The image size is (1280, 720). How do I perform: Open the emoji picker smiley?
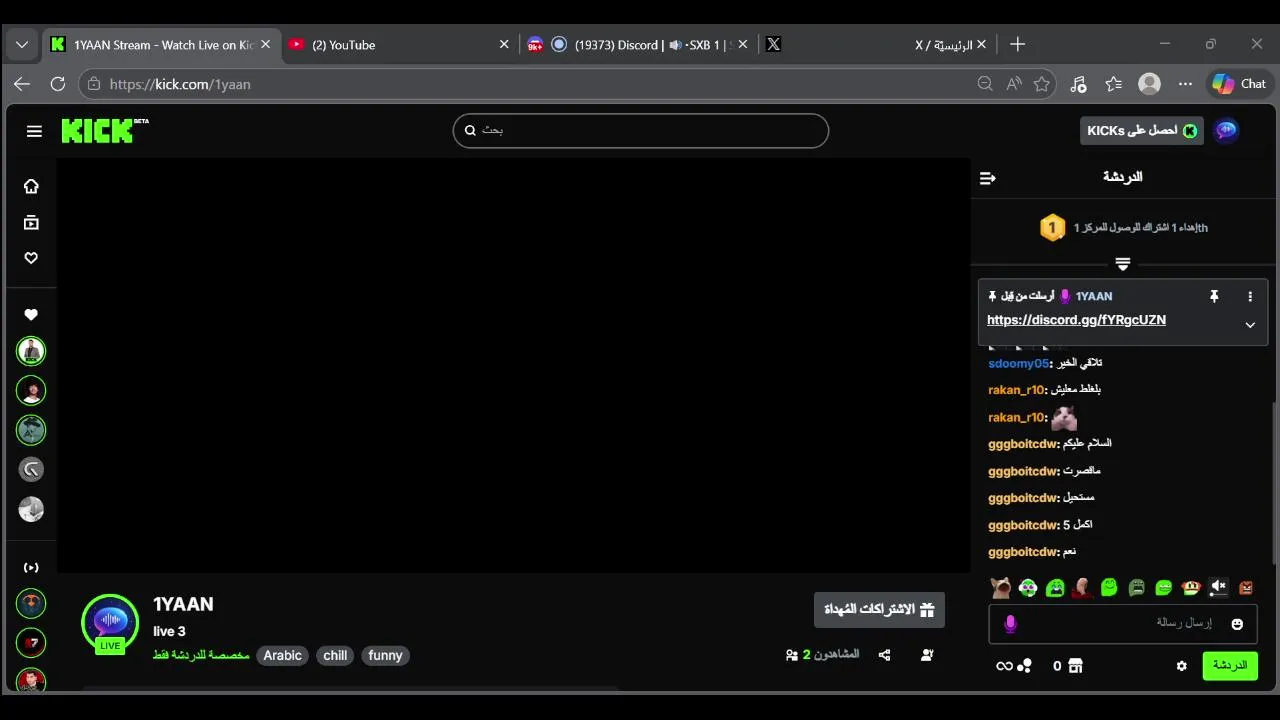pyautogui.click(x=1237, y=624)
